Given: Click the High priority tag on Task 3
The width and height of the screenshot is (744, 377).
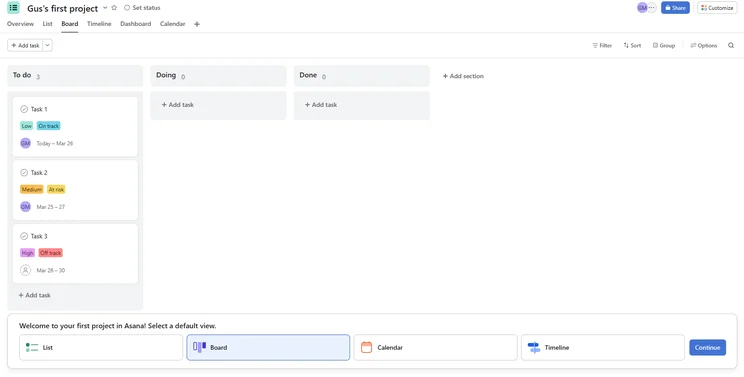Looking at the screenshot, I should pos(28,253).
